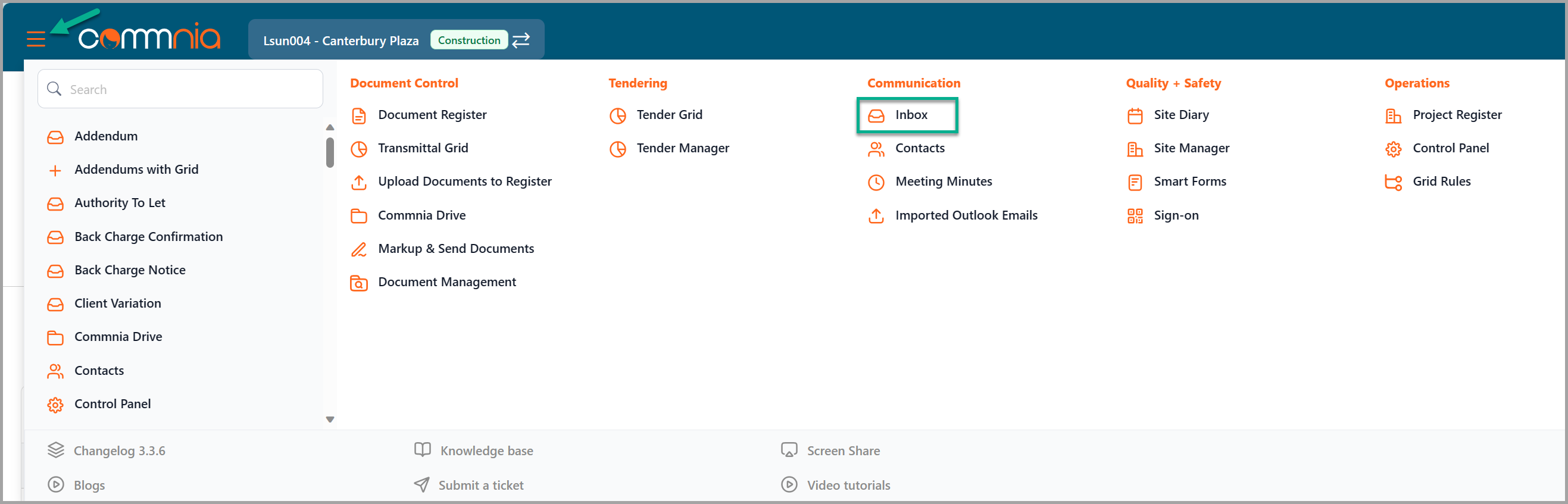Viewport: 1568px width, 504px height.
Task: Click gear icon of sidebar Control Panel
Action: [55, 405]
